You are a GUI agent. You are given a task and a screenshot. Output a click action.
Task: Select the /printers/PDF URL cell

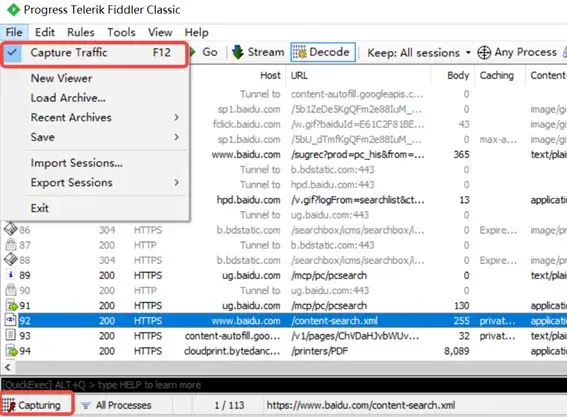tap(319, 351)
